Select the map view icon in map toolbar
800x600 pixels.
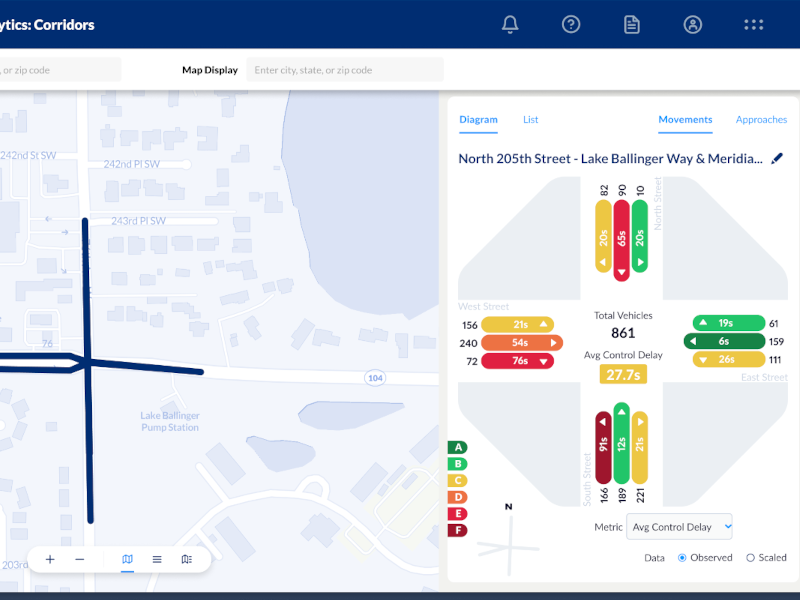(128, 559)
